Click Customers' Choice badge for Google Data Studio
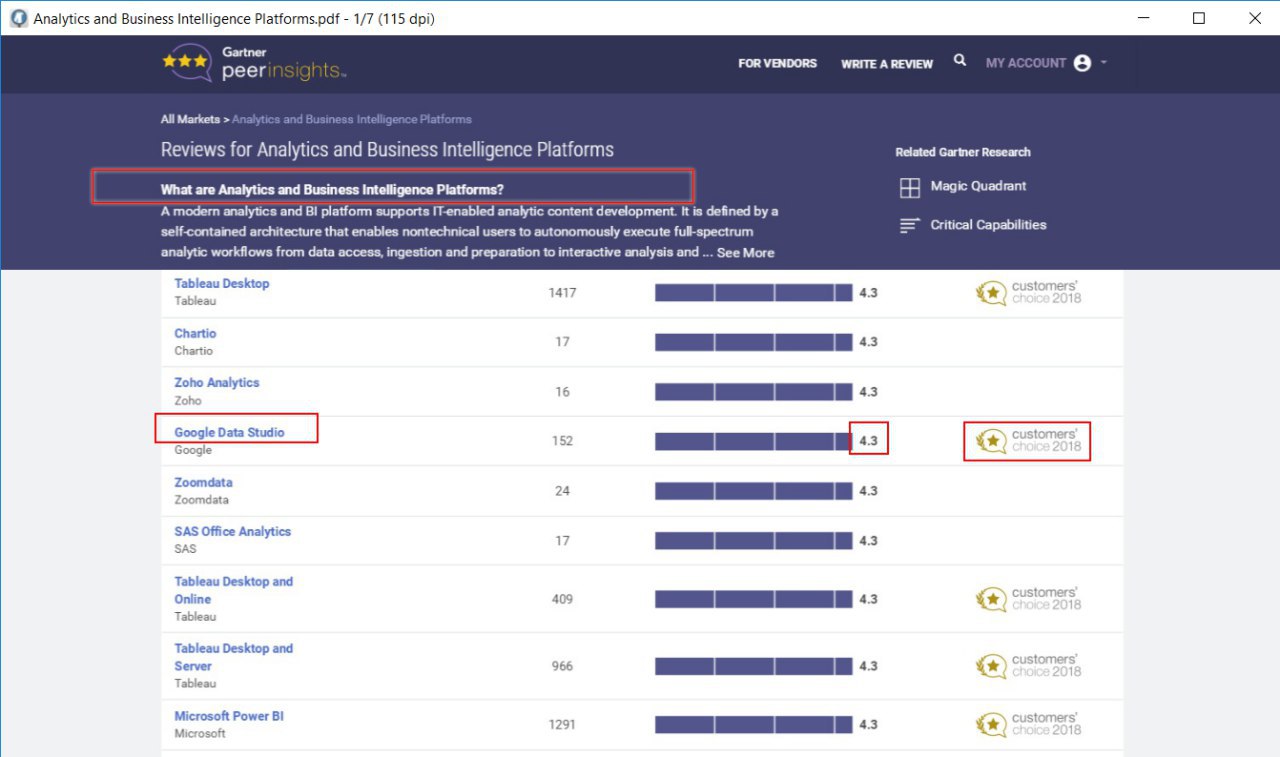Image resolution: width=1280 pixels, height=757 pixels. tap(1029, 441)
